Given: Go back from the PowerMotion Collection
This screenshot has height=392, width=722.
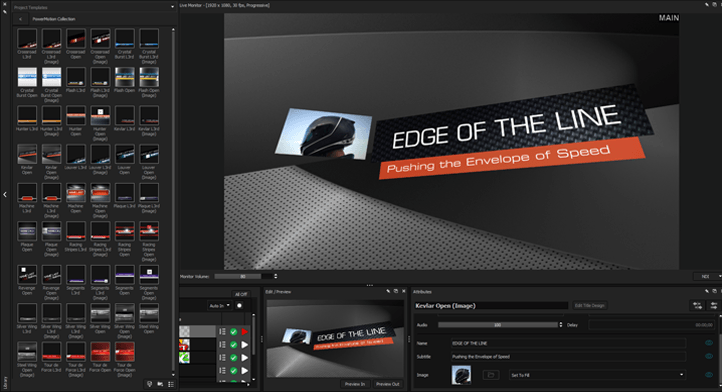Looking at the screenshot, I should coord(21,19).
